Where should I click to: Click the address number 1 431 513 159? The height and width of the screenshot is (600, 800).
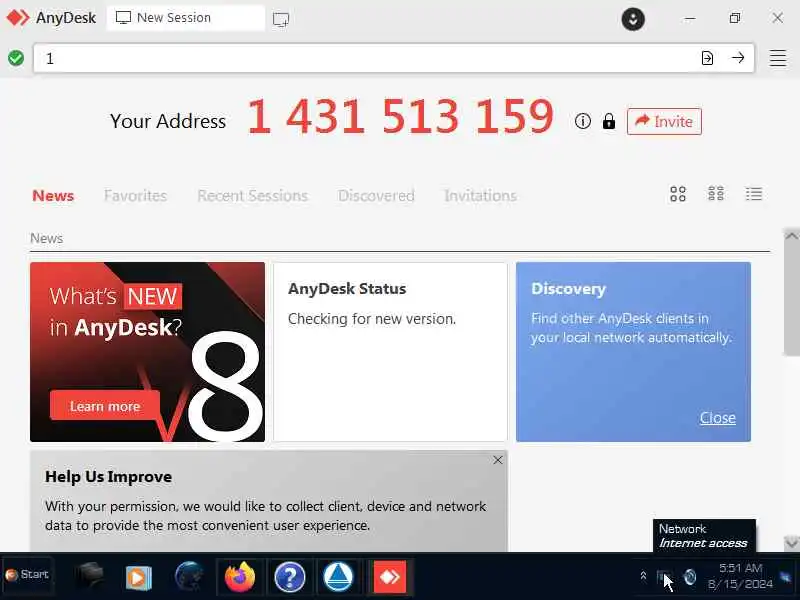click(x=401, y=116)
